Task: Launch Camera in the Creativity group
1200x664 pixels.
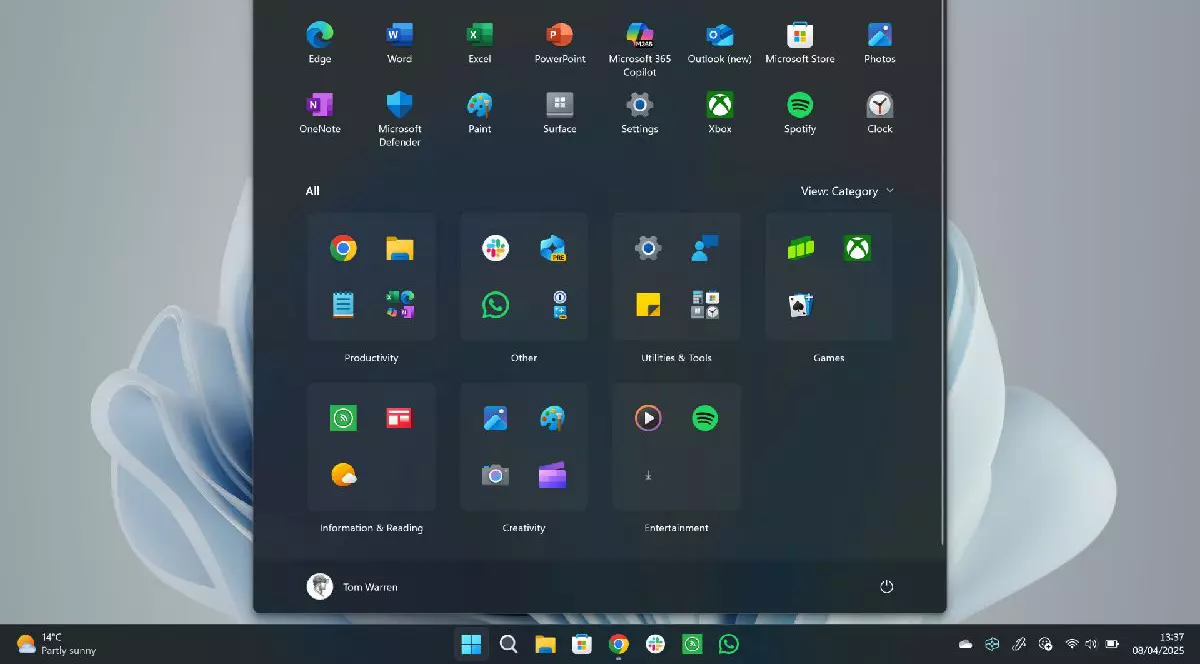Action: (x=496, y=475)
